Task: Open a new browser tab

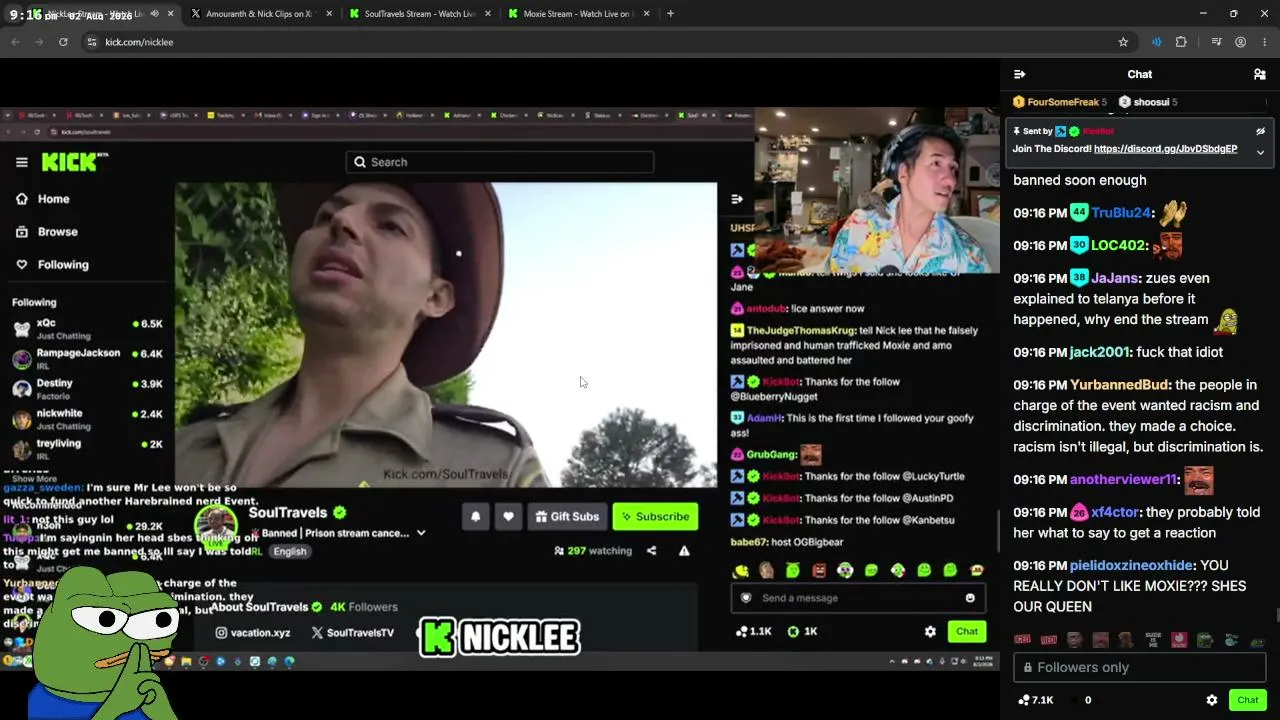Action: click(x=670, y=14)
